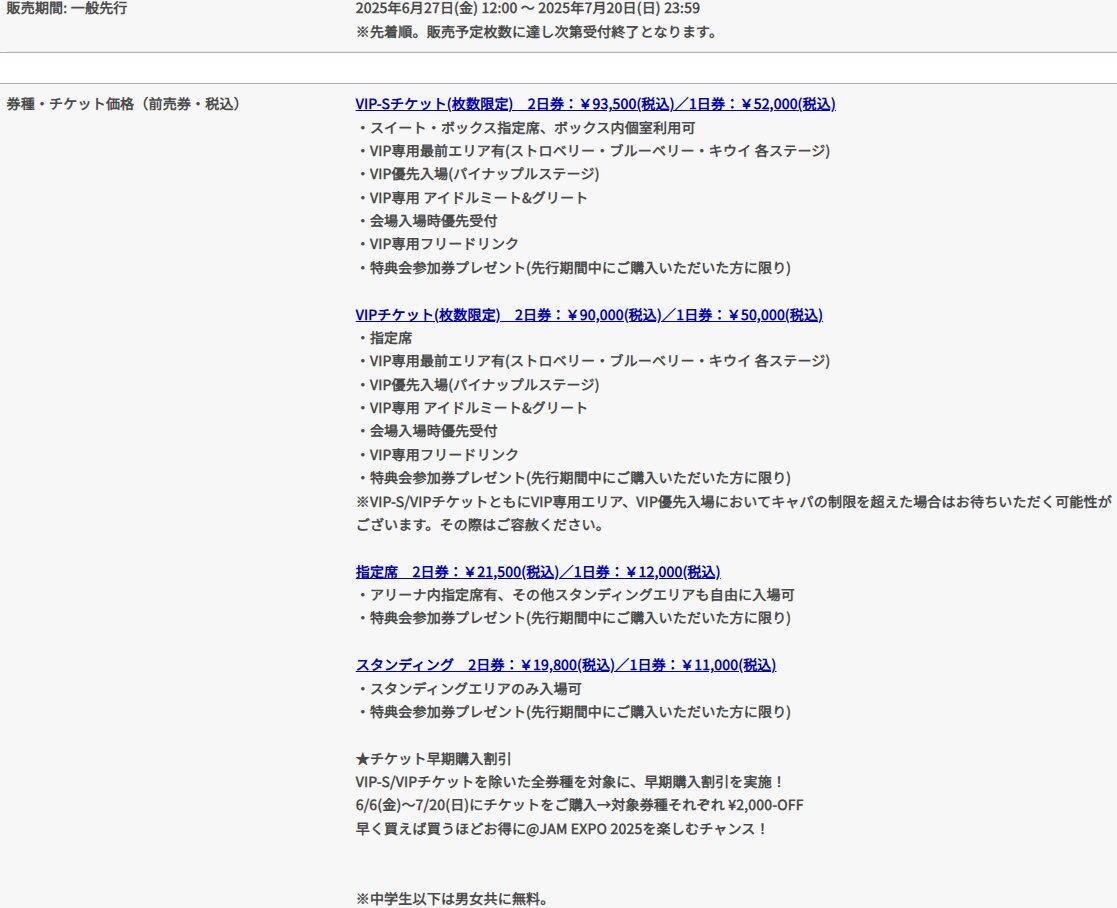Click 'VIP専用最前エリア有' line under VIP-Sチケット

[x=593, y=151]
